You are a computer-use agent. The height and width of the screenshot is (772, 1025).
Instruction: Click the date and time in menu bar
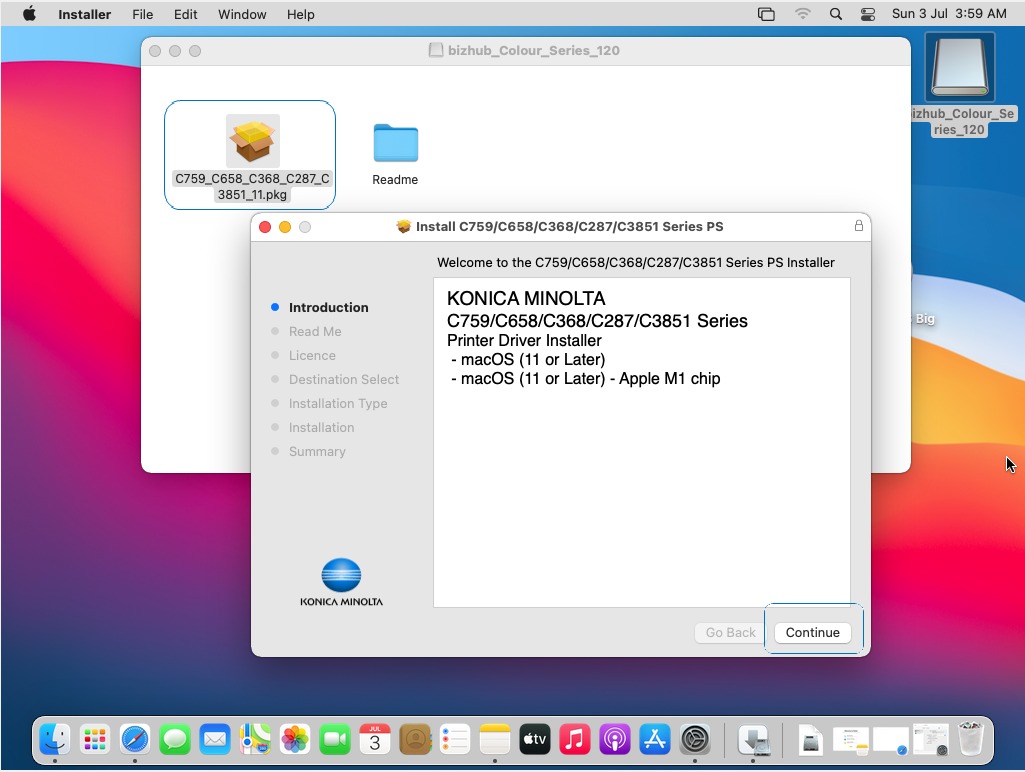(949, 14)
